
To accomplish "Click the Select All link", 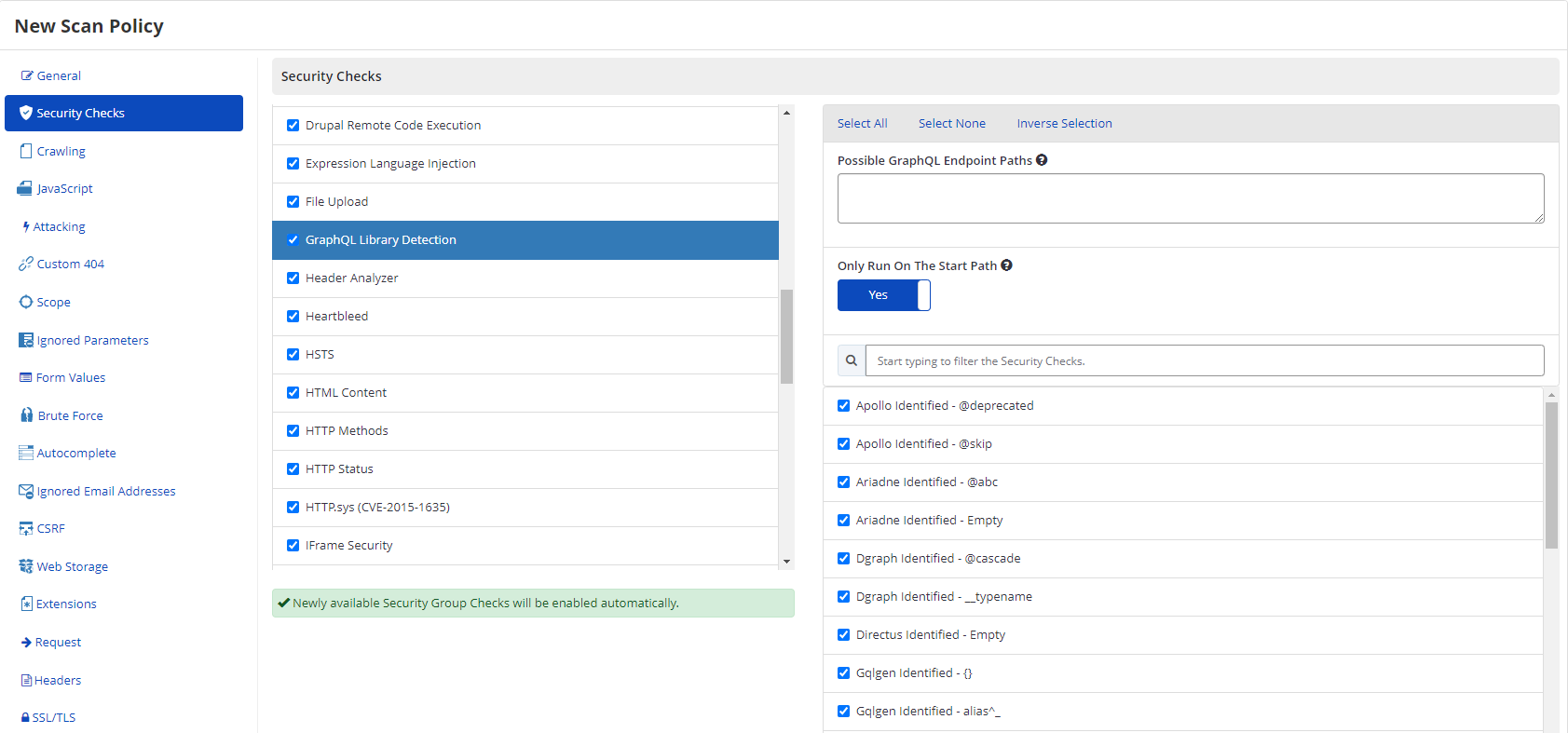I will click(862, 124).
